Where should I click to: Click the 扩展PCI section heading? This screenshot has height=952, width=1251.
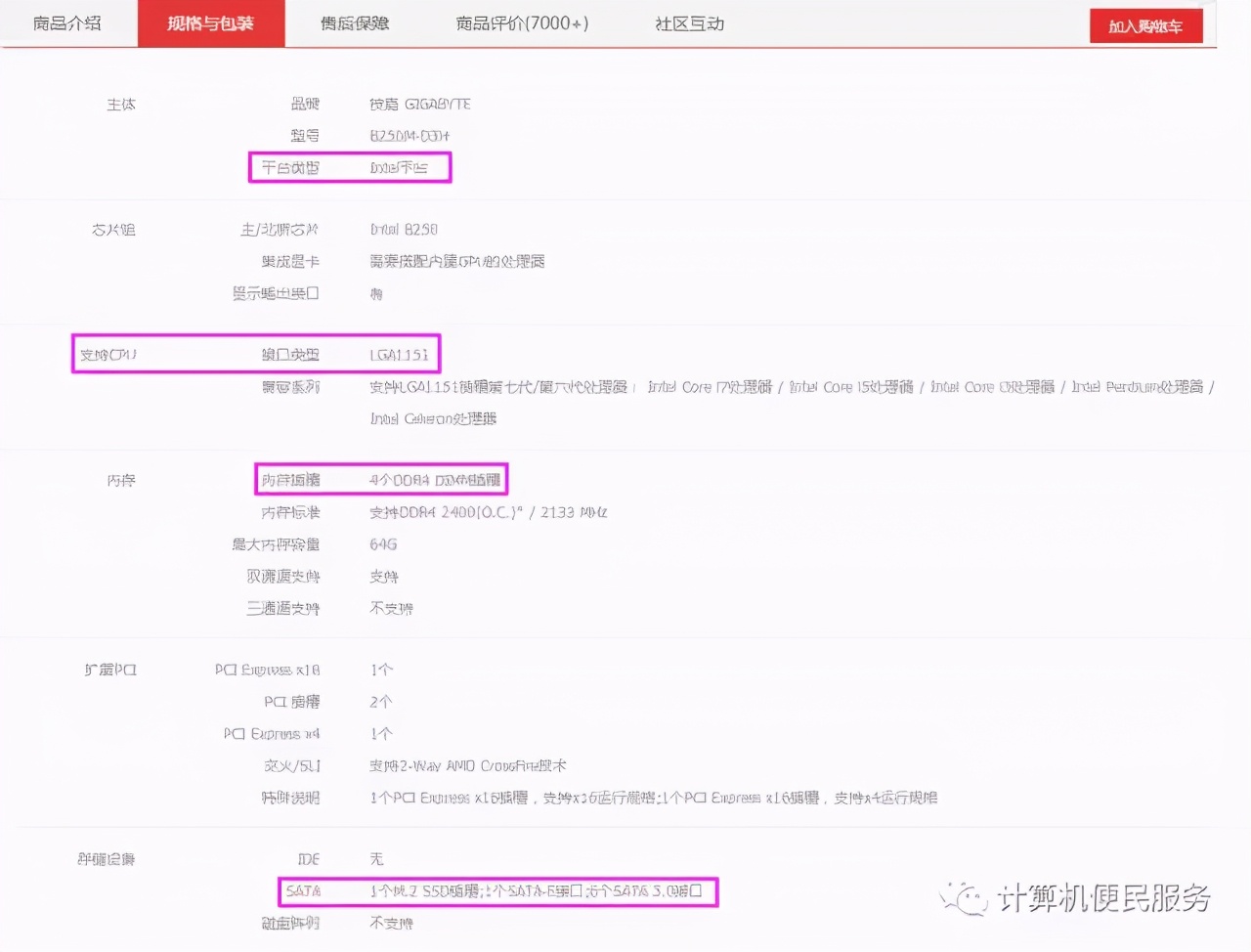pos(109,670)
